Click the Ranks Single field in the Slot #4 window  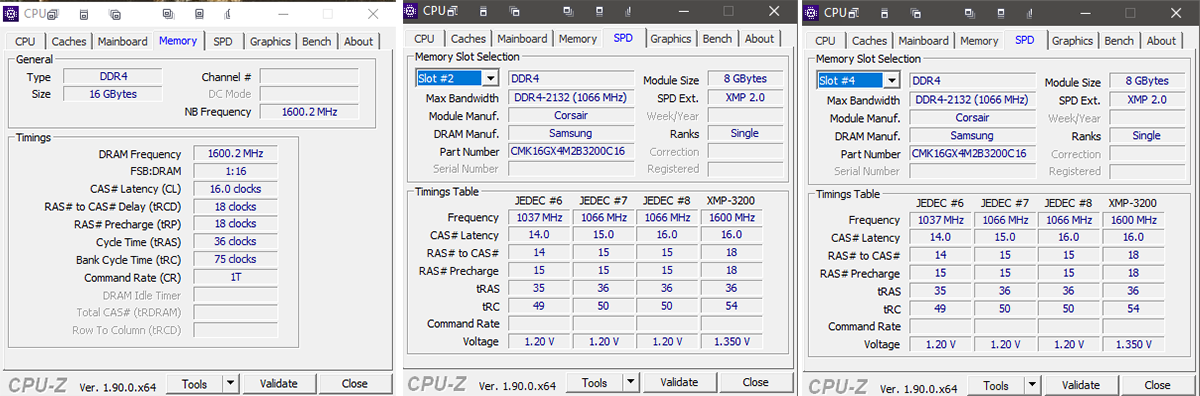pos(1146,136)
